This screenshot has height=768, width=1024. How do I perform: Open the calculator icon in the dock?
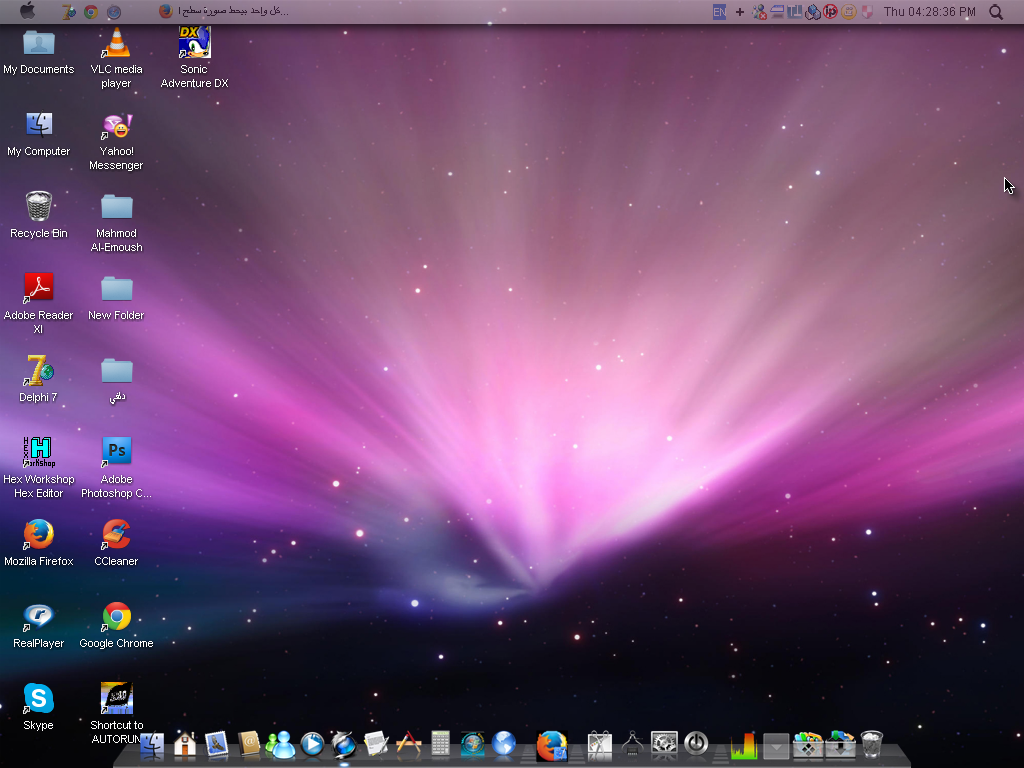click(440, 744)
